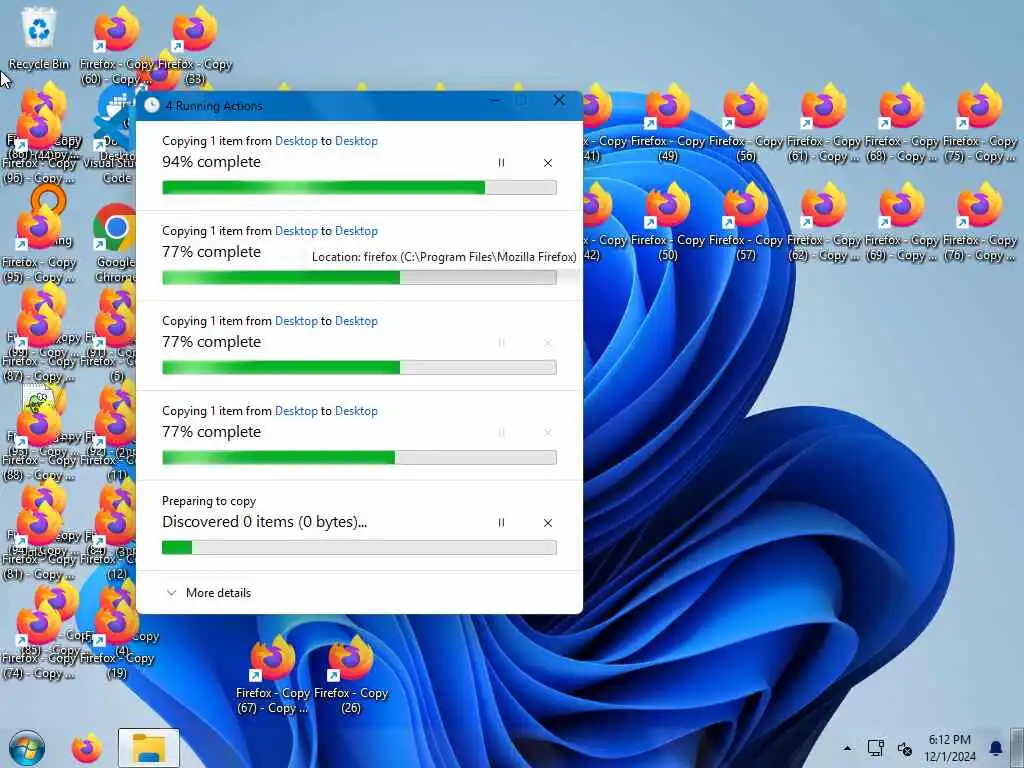Launch Firefox from the taskbar

87,748
